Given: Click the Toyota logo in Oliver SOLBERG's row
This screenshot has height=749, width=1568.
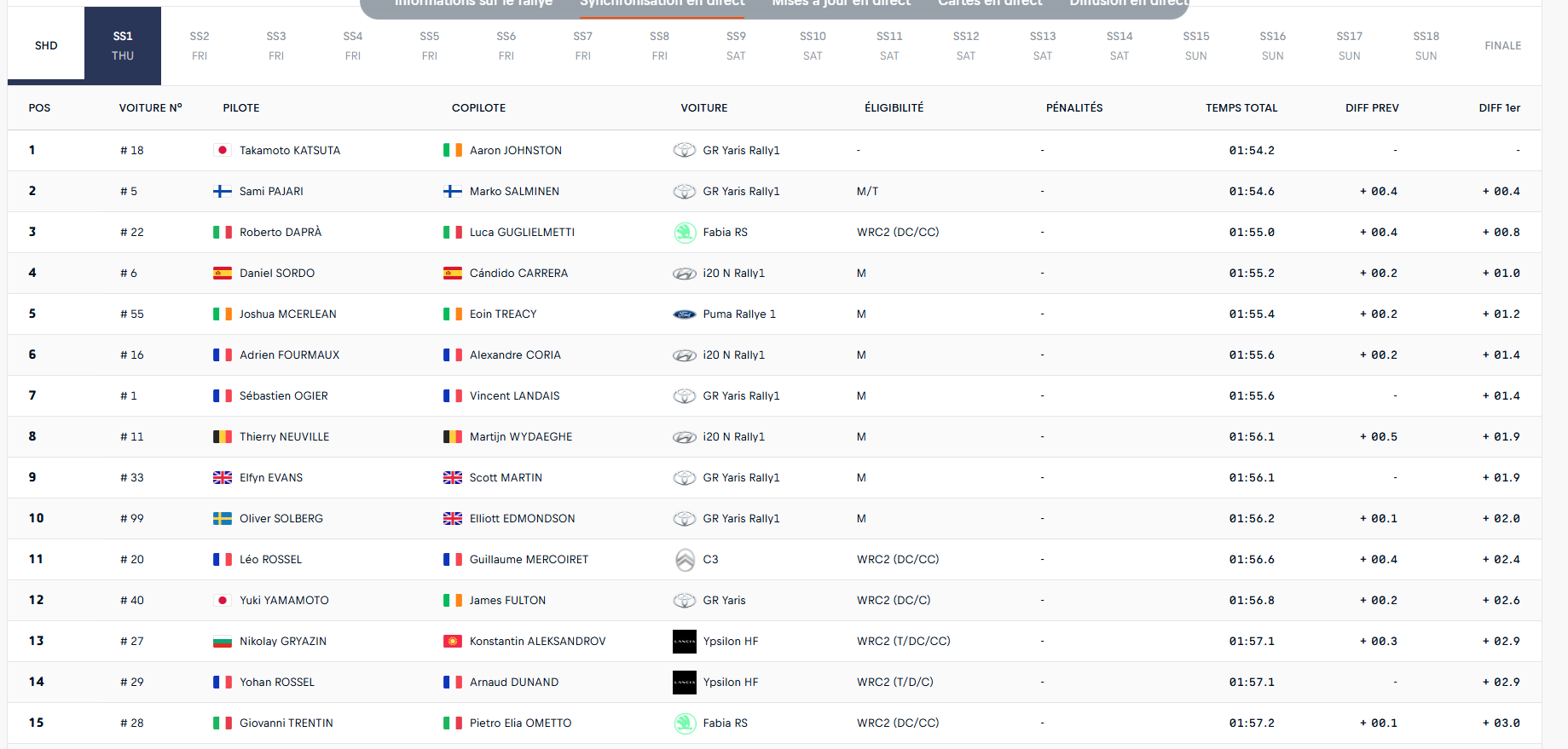Looking at the screenshot, I should click(685, 518).
